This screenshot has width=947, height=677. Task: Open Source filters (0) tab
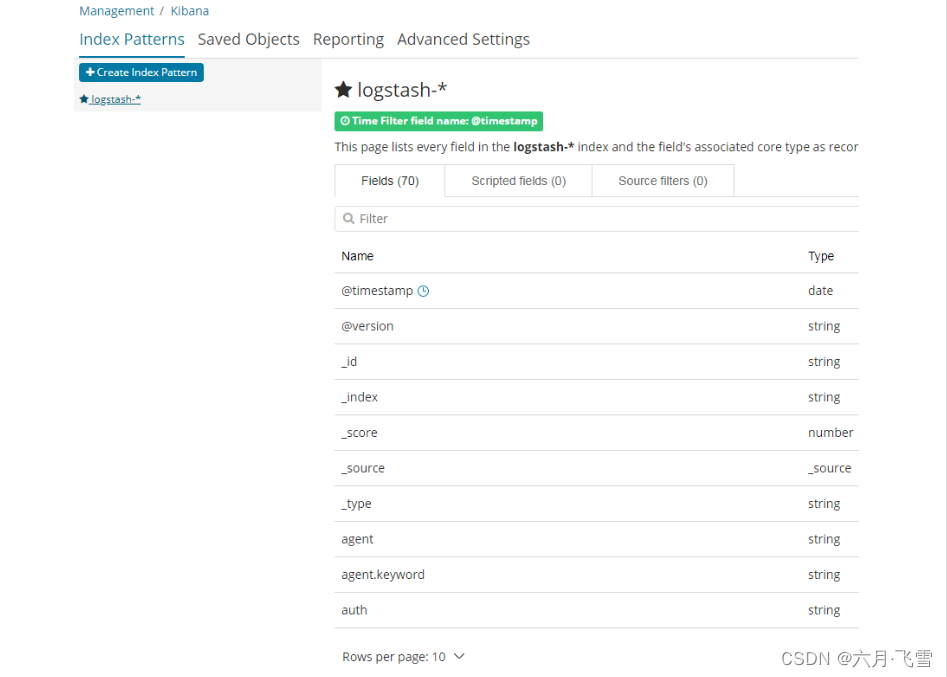[663, 181]
